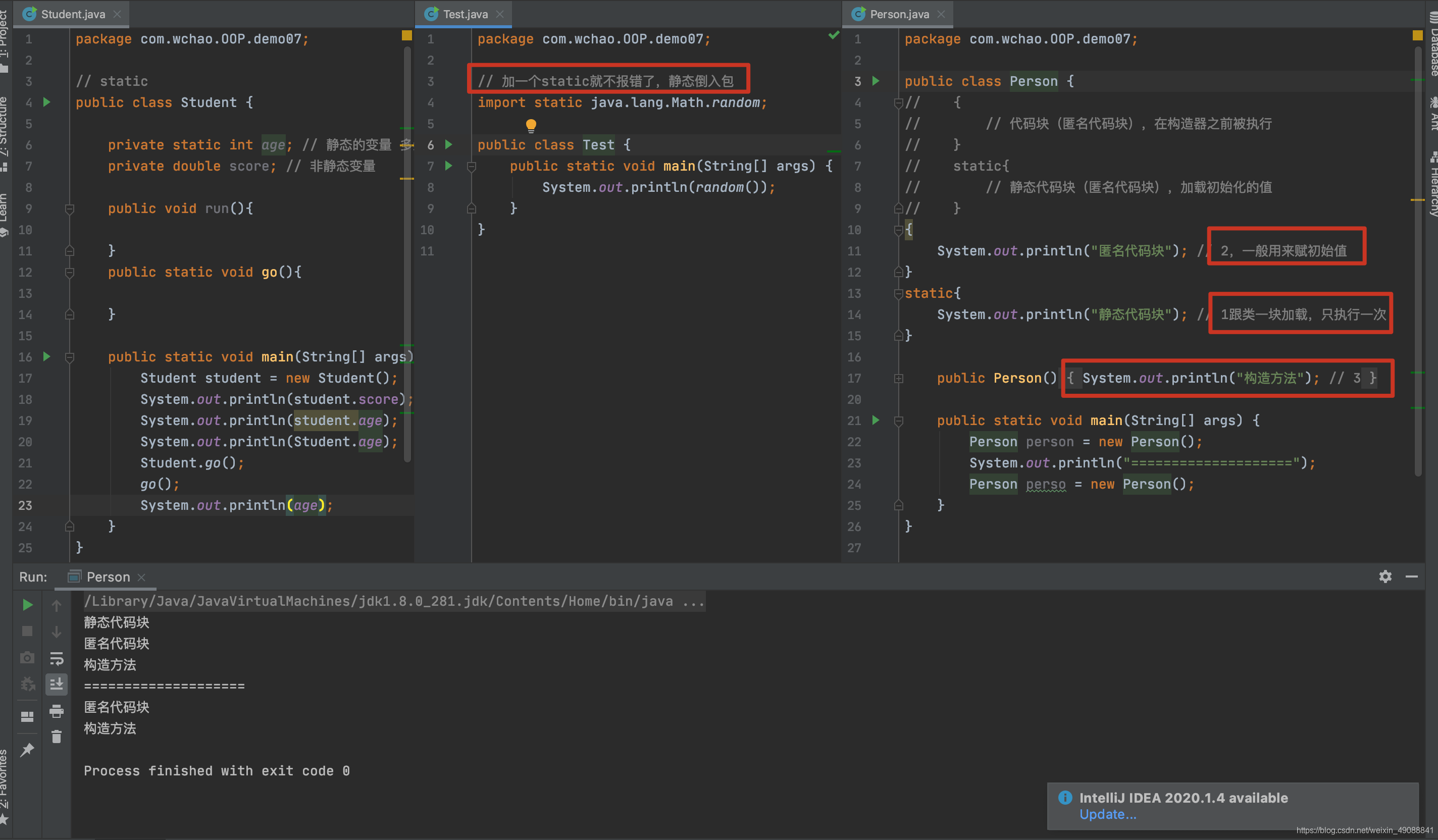Click the bug Attach Debugger icon
This screenshot has height=840, width=1438.
[27, 684]
